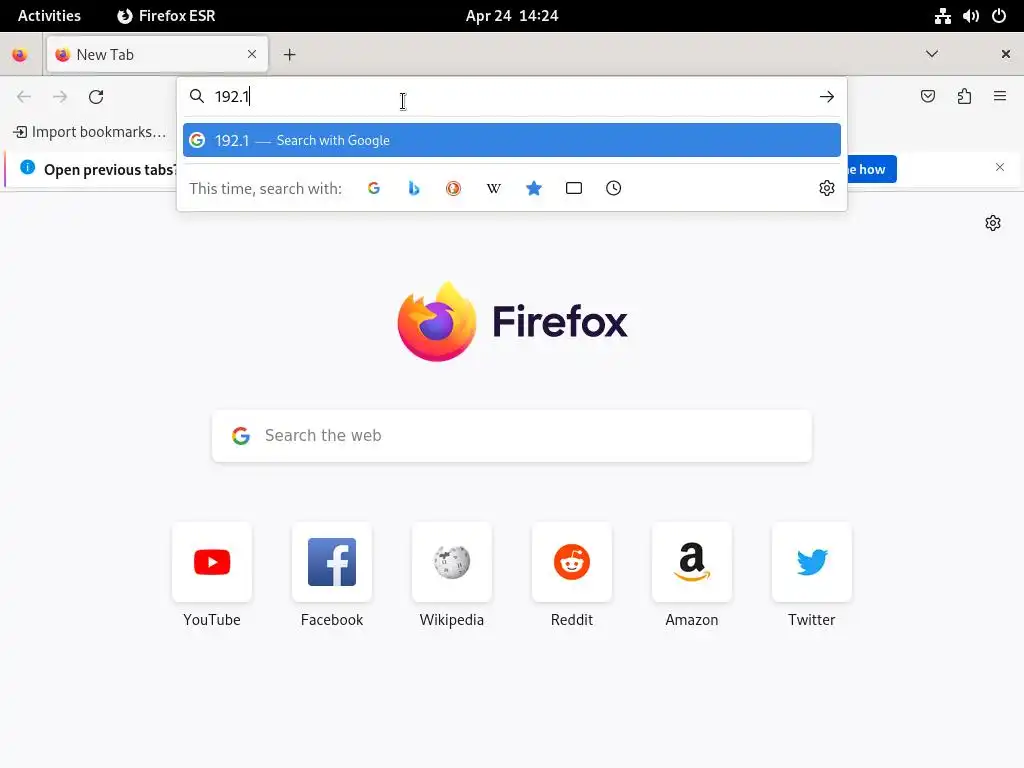
Task: Open a new tab with plus button
Action: [290, 55]
